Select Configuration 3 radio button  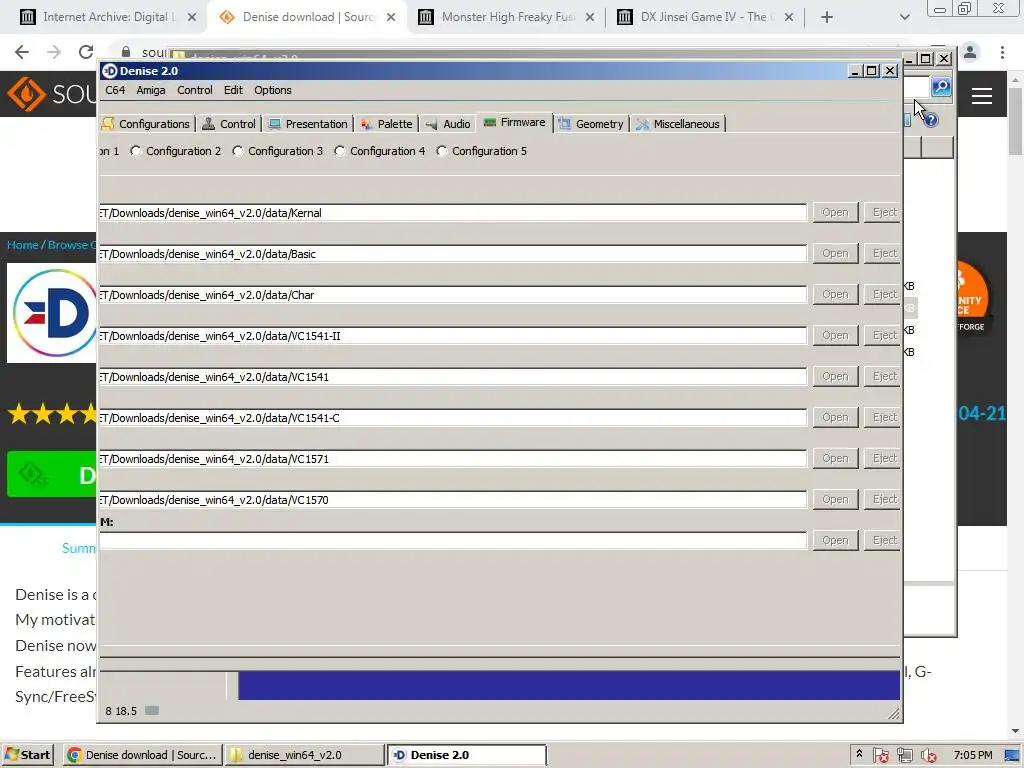coord(238,151)
